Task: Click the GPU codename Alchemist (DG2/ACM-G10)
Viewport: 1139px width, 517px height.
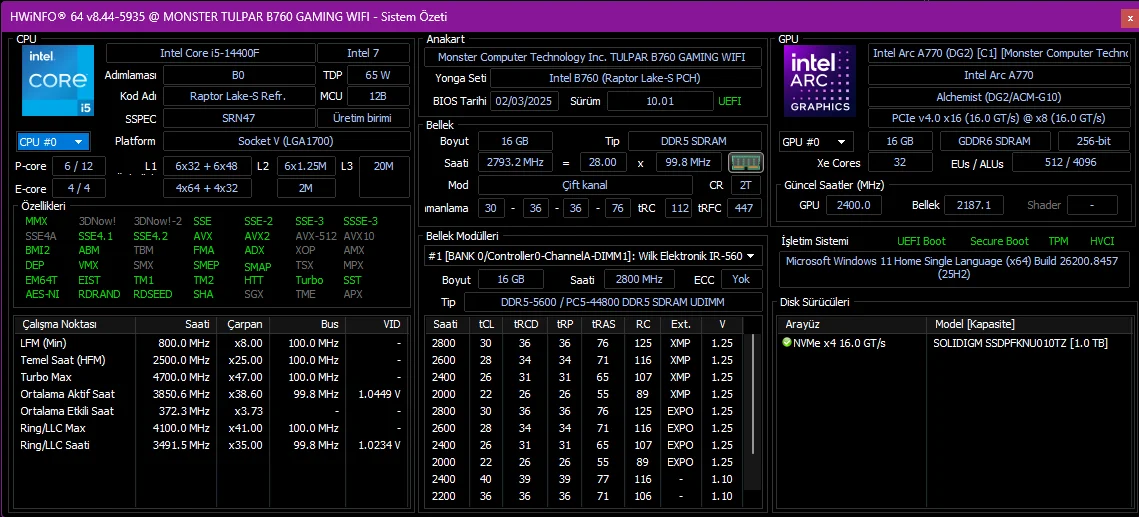Action: (999, 97)
